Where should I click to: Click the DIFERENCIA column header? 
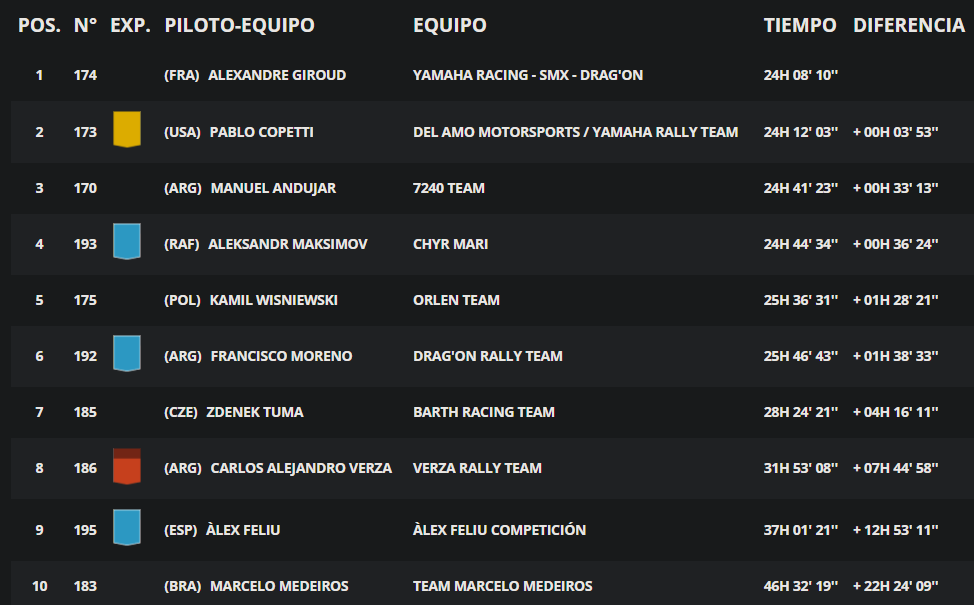click(909, 25)
